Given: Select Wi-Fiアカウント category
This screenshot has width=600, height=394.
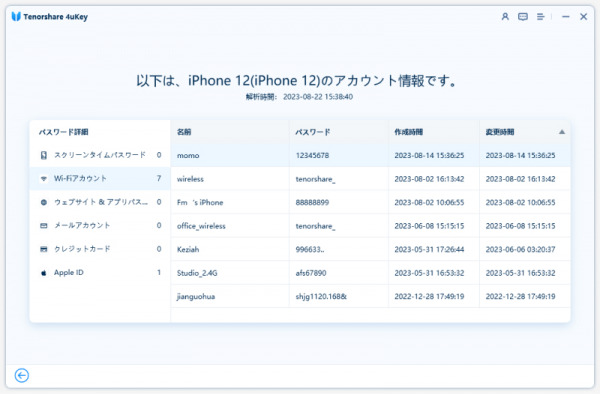Looking at the screenshot, I should coord(100,179).
